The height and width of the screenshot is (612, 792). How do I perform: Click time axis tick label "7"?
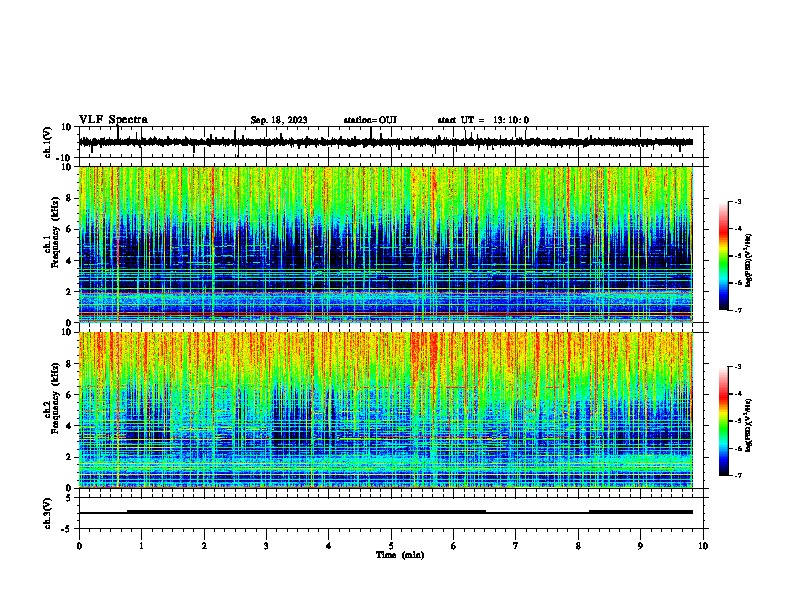click(x=516, y=546)
